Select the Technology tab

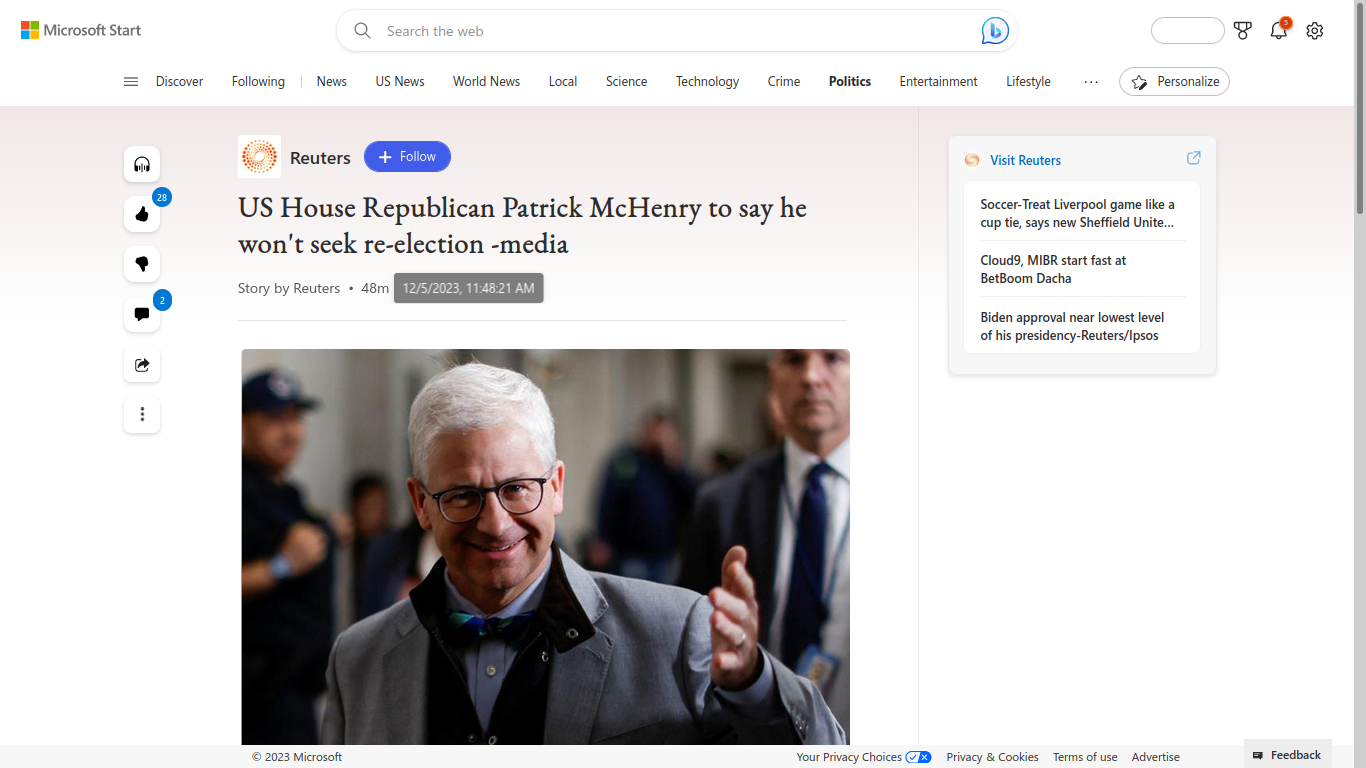click(x=707, y=82)
